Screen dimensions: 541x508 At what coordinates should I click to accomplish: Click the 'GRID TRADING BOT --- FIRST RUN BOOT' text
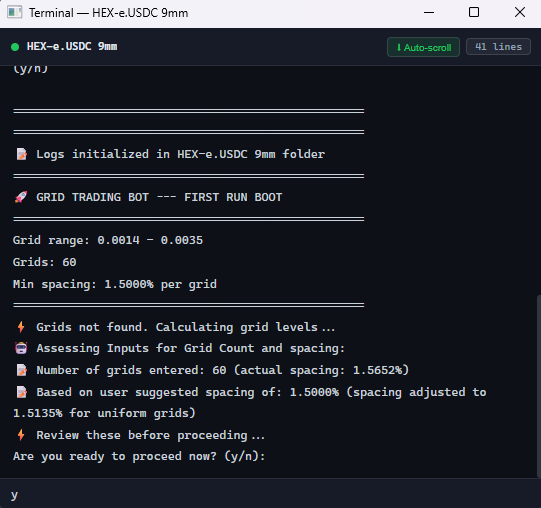pos(159,197)
